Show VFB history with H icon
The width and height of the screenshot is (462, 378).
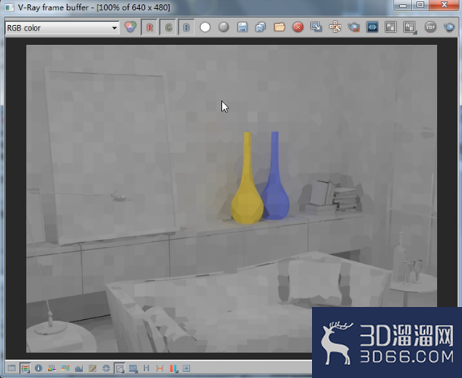(146, 368)
